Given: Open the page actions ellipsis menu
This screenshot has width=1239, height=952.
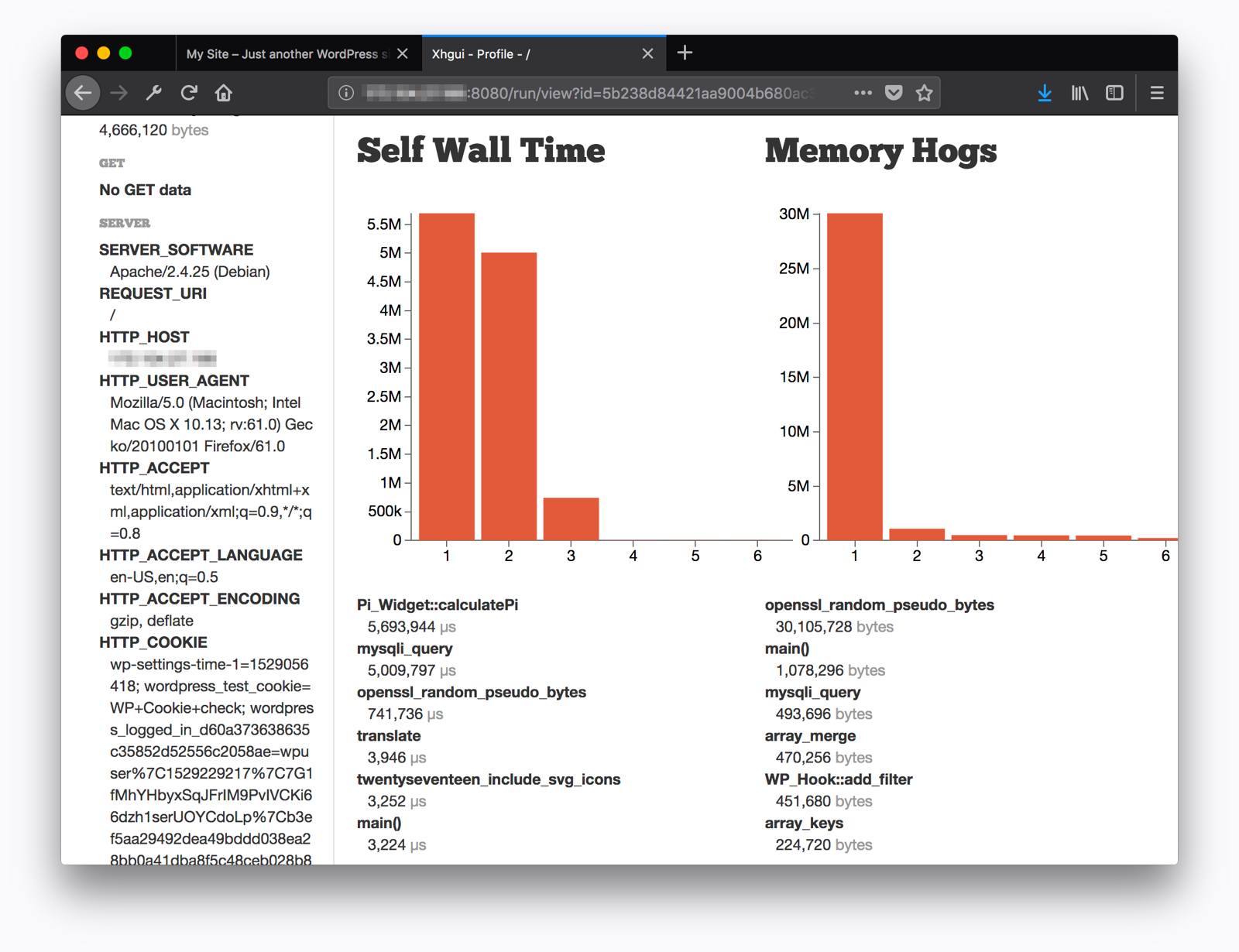Looking at the screenshot, I should [862, 92].
